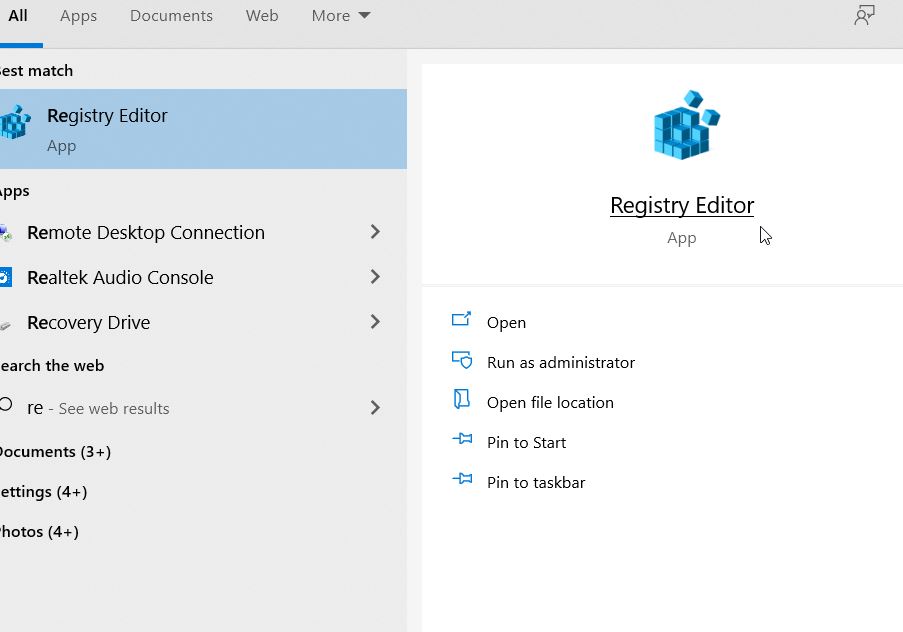Click the Registry Editor title link

[682, 205]
